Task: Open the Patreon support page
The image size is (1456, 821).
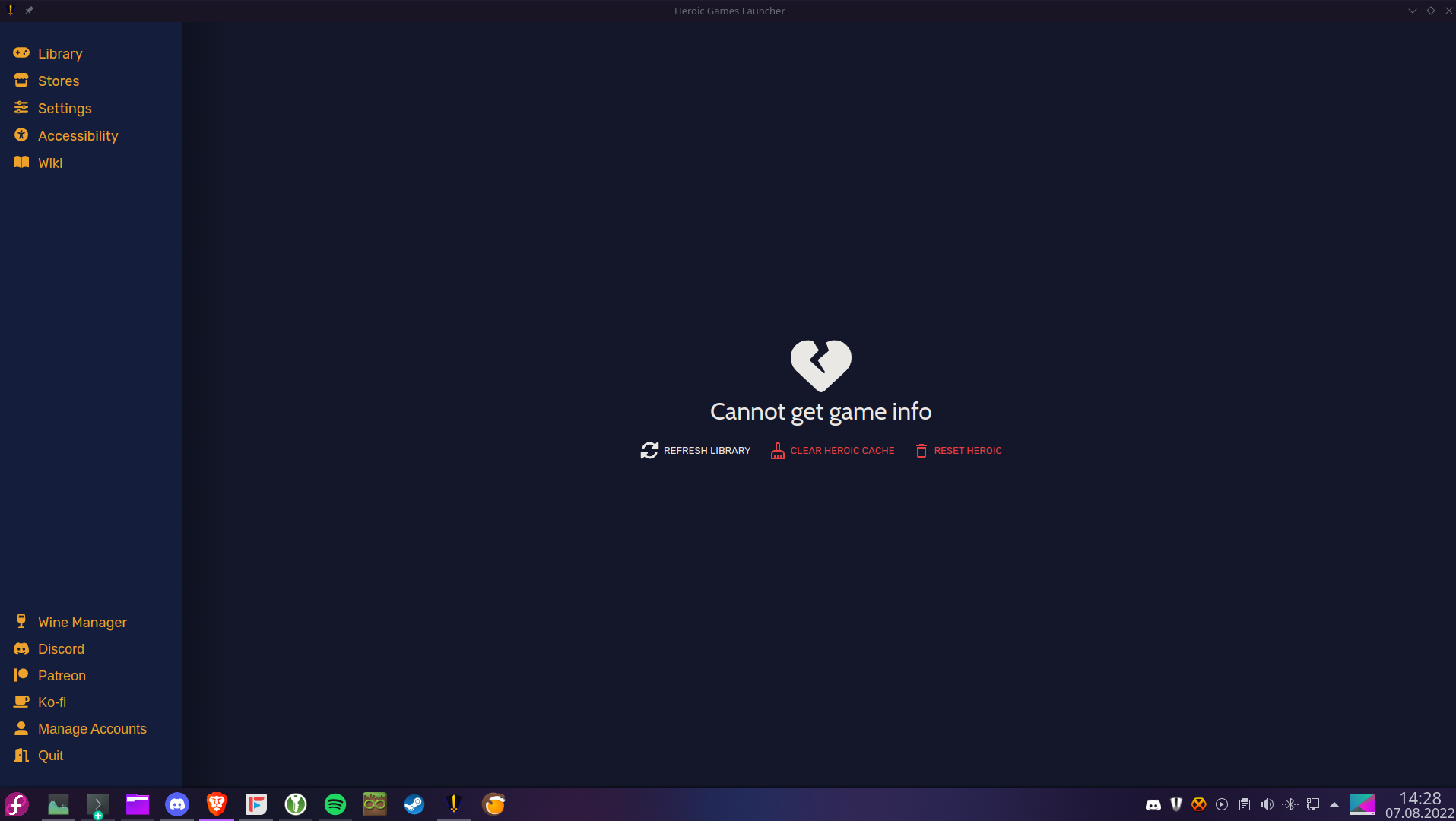Action: click(62, 675)
